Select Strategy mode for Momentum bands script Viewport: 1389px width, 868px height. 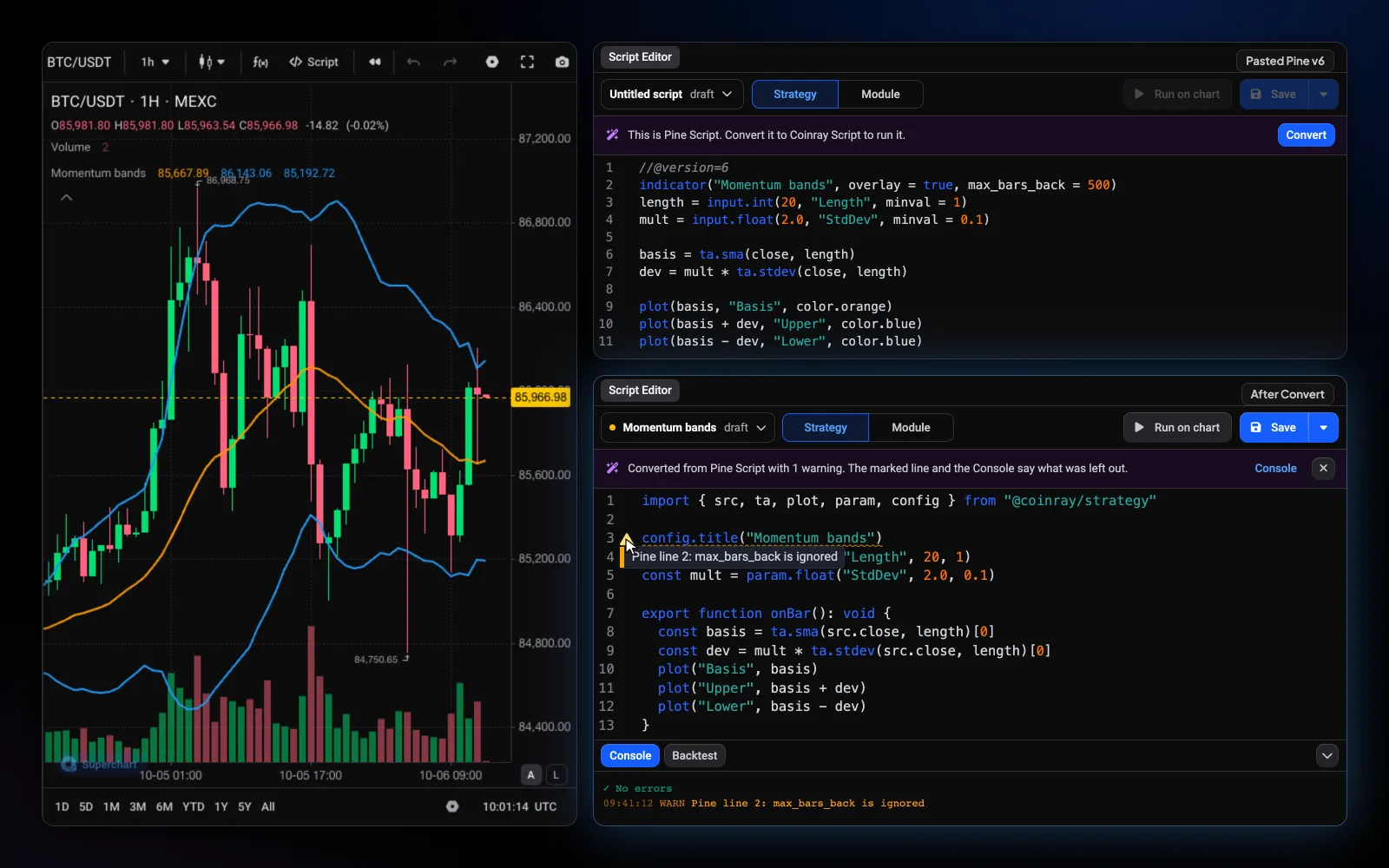click(x=826, y=427)
